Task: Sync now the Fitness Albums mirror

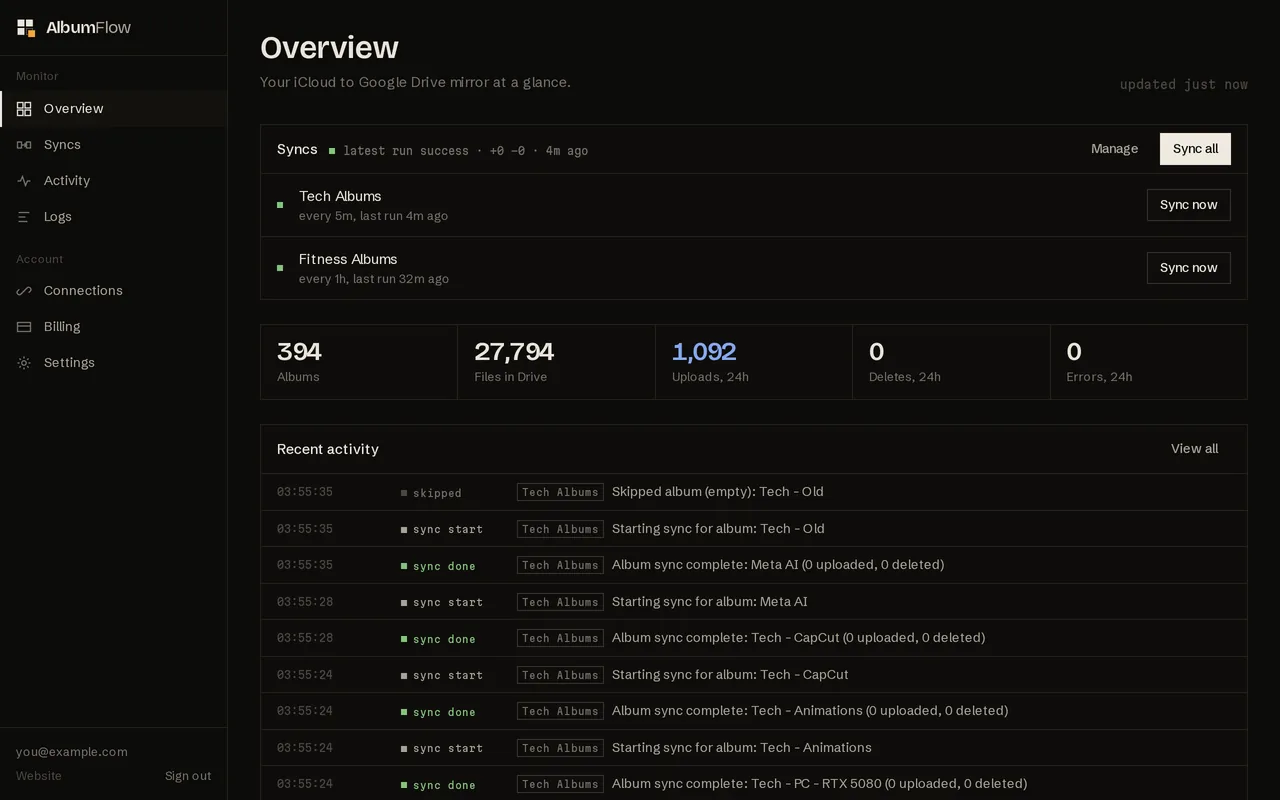Action: pos(1188,268)
